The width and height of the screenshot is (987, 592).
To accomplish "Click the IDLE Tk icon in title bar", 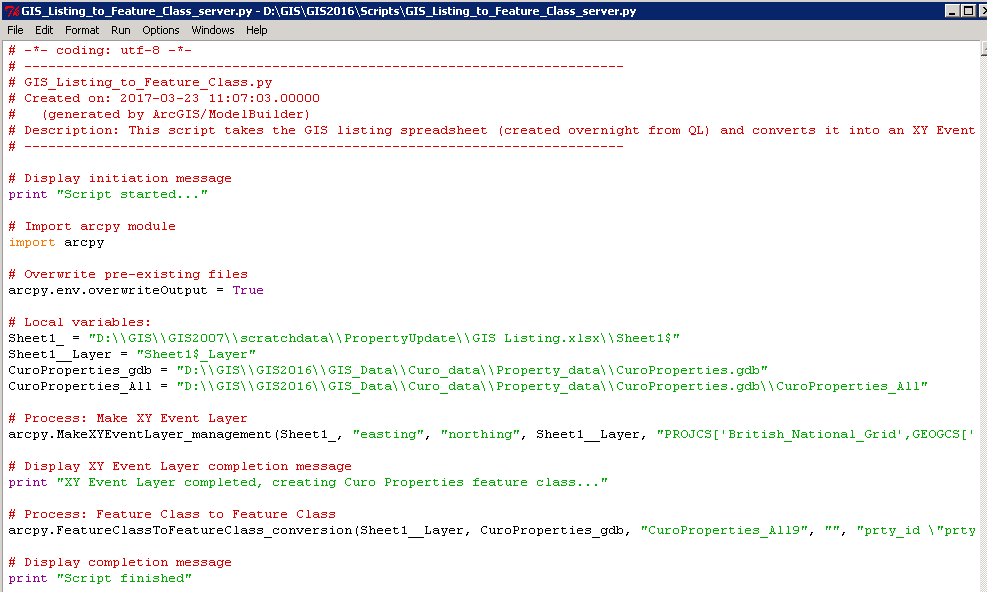I will point(11,11).
